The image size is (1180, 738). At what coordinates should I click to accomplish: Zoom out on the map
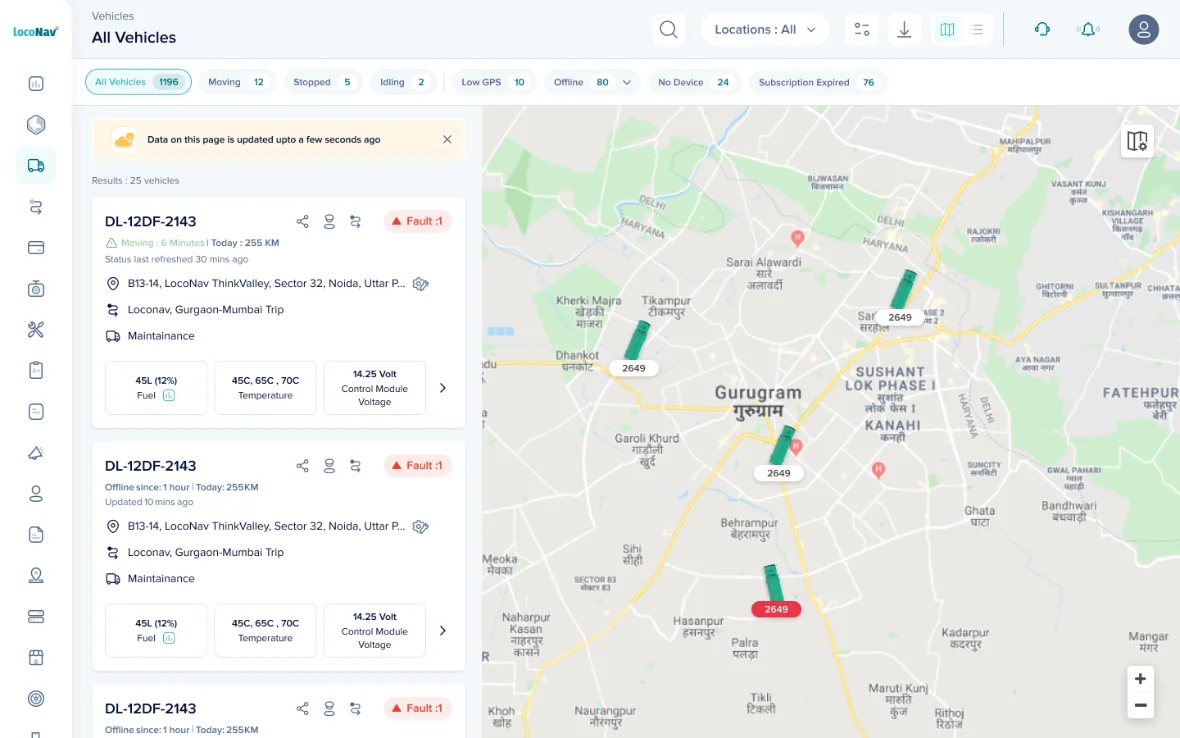click(1140, 705)
